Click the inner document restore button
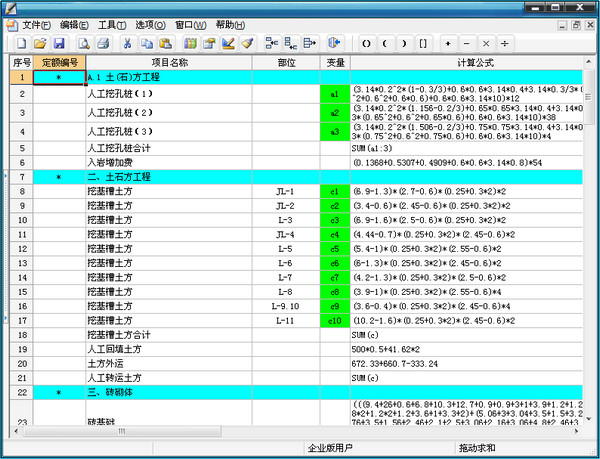The width and height of the screenshot is (600, 459). click(576, 26)
